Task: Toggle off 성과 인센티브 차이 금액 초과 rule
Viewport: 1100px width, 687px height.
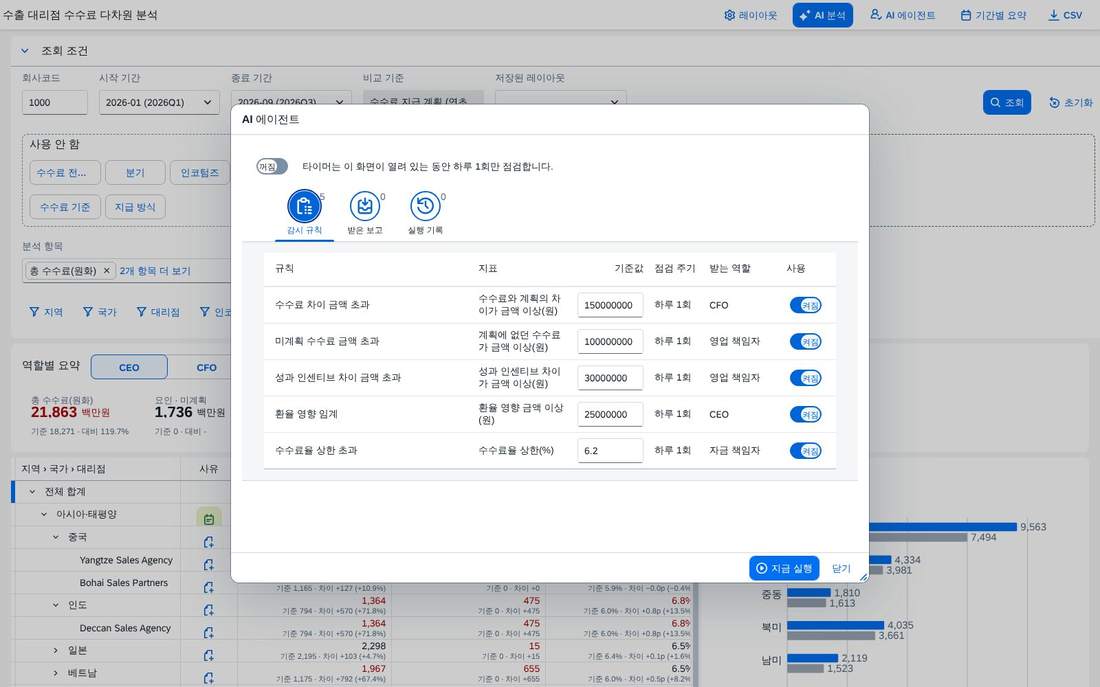Action: [x=805, y=378]
